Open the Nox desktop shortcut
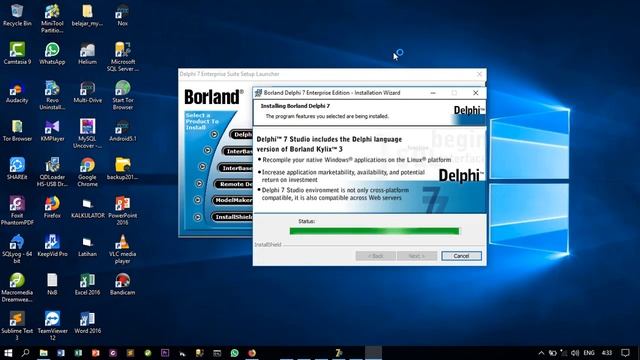Image resolution: width=640 pixels, height=360 pixels. tap(122, 15)
